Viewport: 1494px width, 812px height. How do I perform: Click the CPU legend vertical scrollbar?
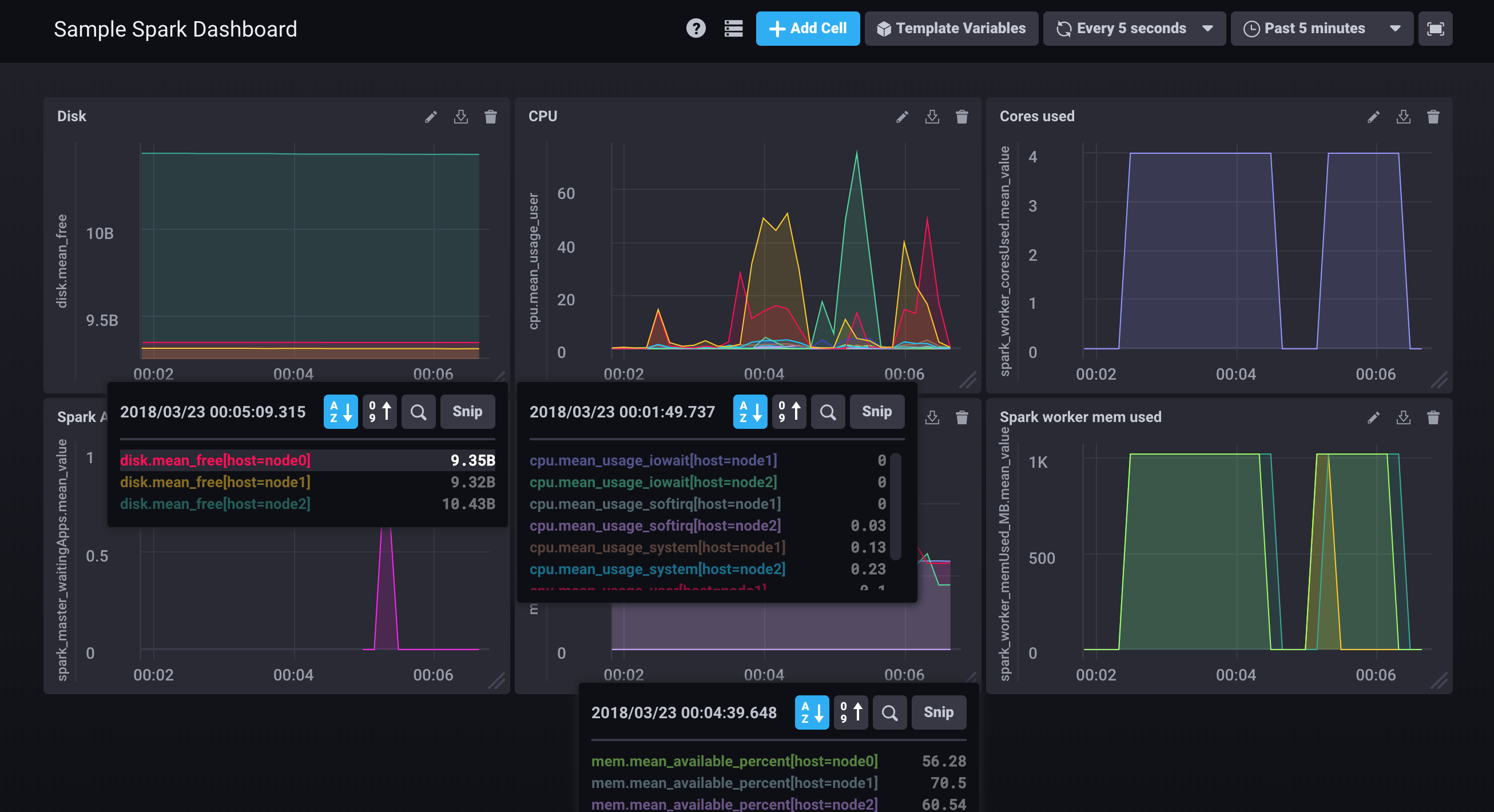[896, 505]
